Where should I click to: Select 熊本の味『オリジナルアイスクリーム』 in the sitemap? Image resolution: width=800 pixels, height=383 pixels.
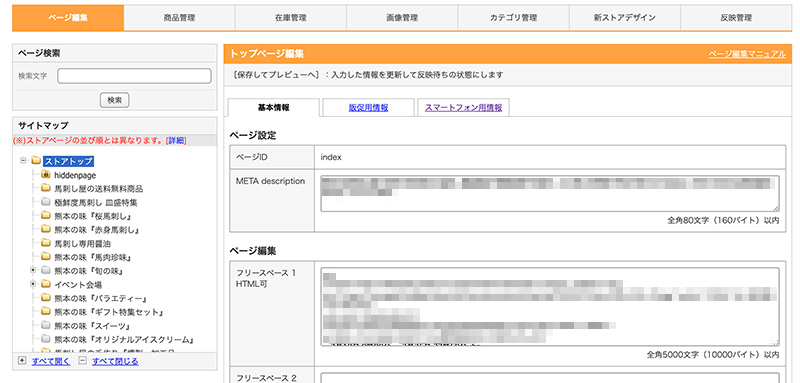(124, 339)
